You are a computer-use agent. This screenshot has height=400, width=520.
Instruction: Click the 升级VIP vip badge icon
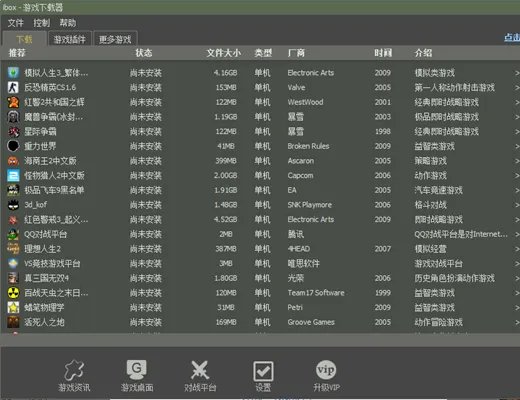point(326,370)
